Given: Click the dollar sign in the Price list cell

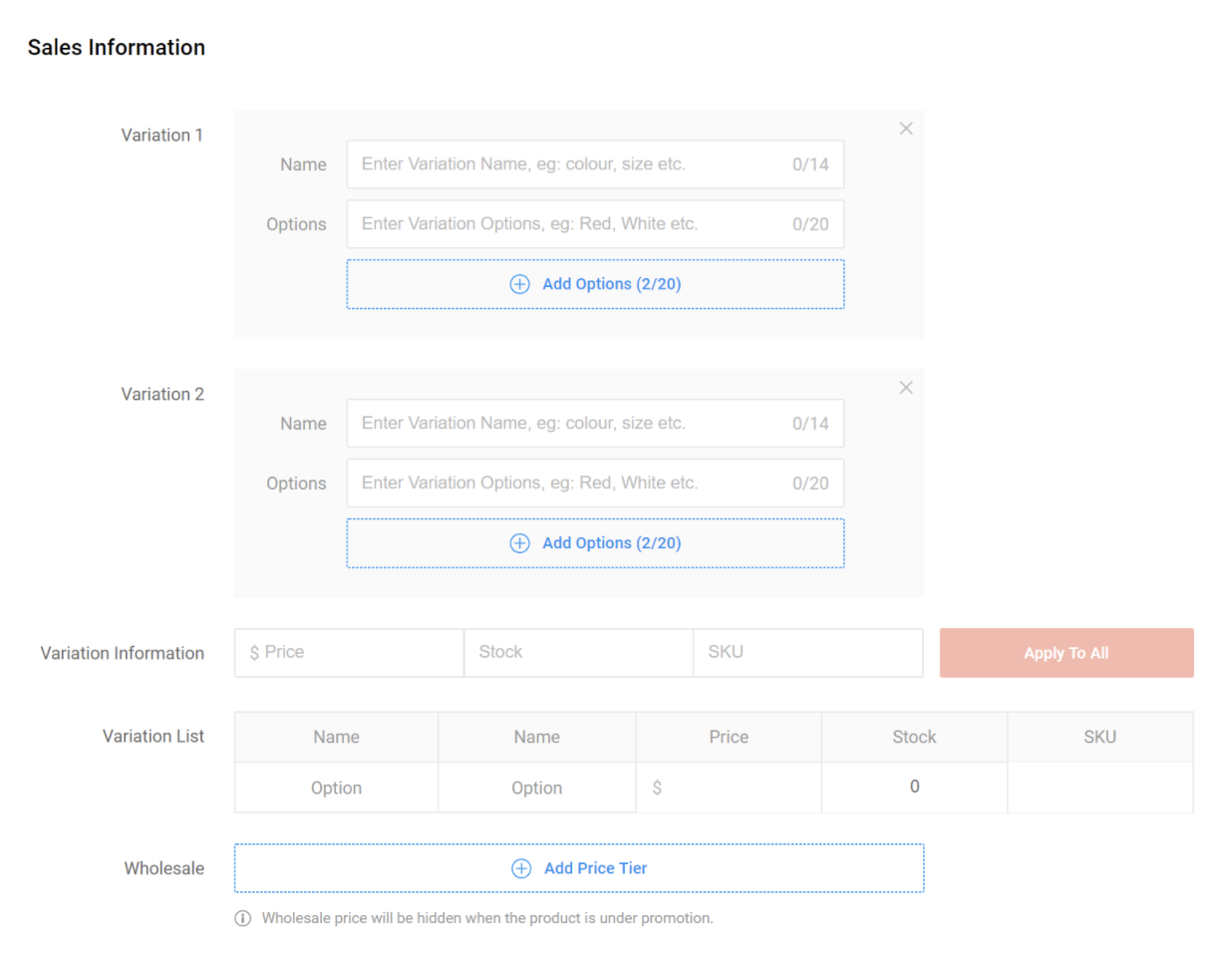Looking at the screenshot, I should coord(655,788).
